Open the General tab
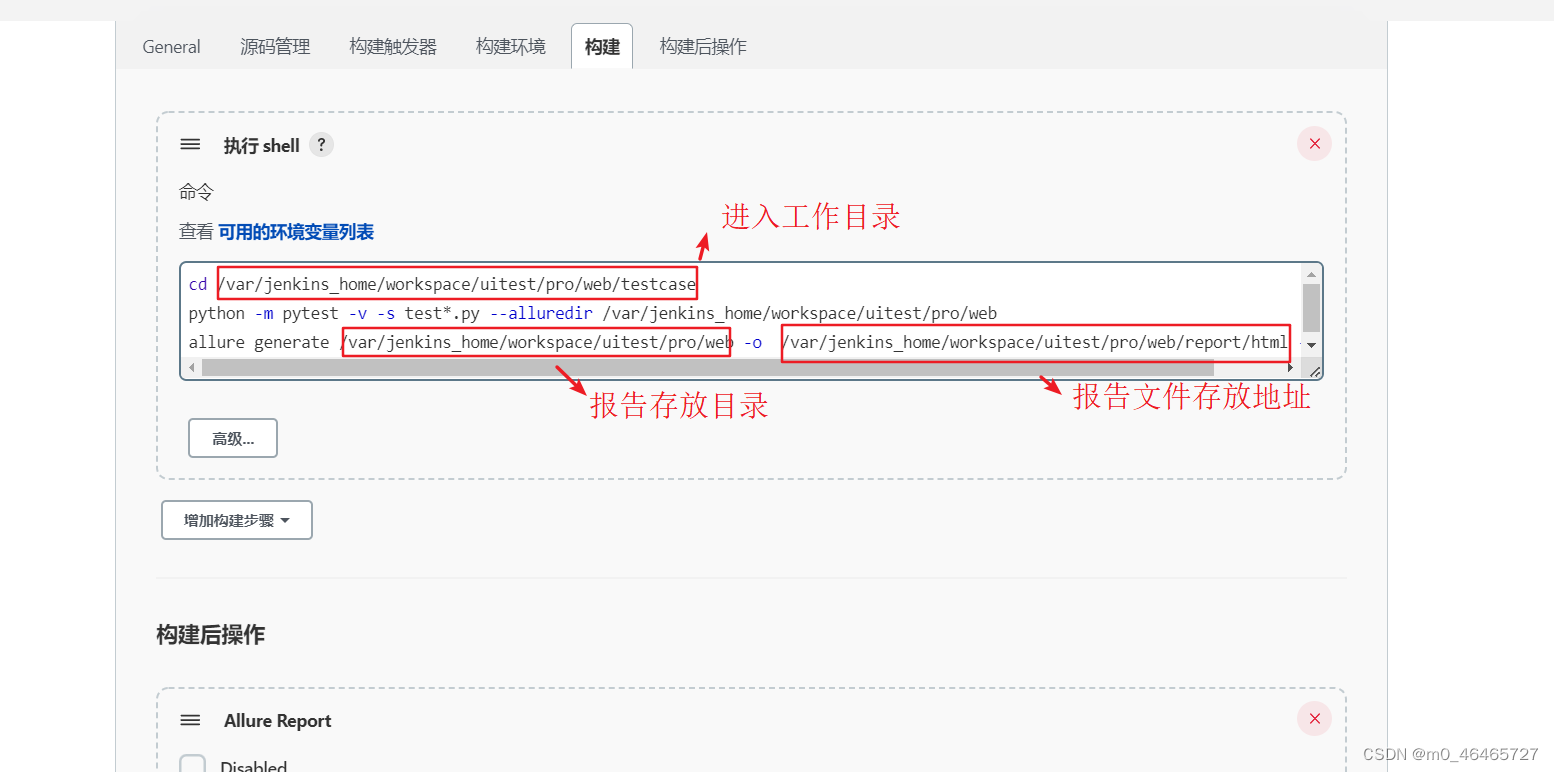Image resolution: width=1554 pixels, height=772 pixels. (171, 47)
